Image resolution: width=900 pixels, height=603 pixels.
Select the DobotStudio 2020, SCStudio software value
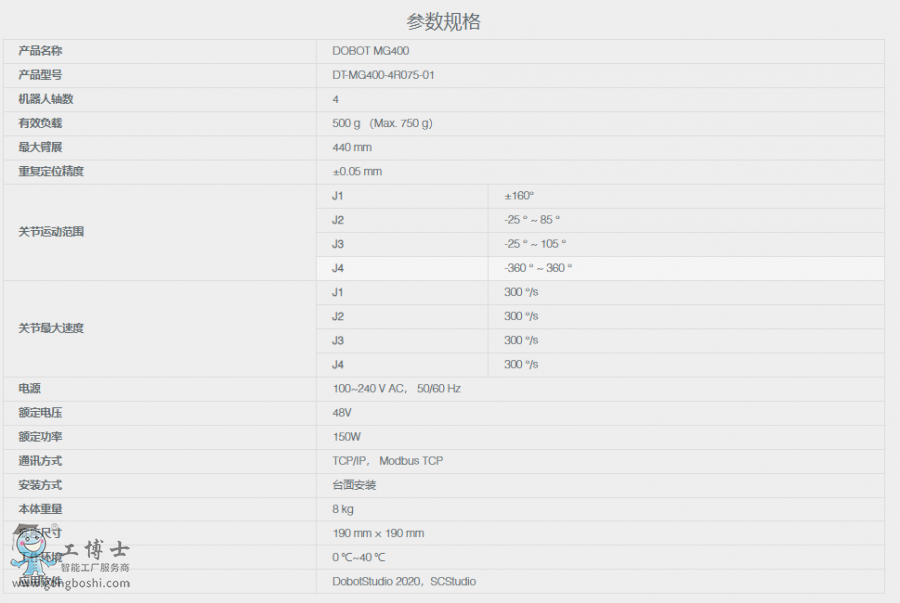[404, 581]
